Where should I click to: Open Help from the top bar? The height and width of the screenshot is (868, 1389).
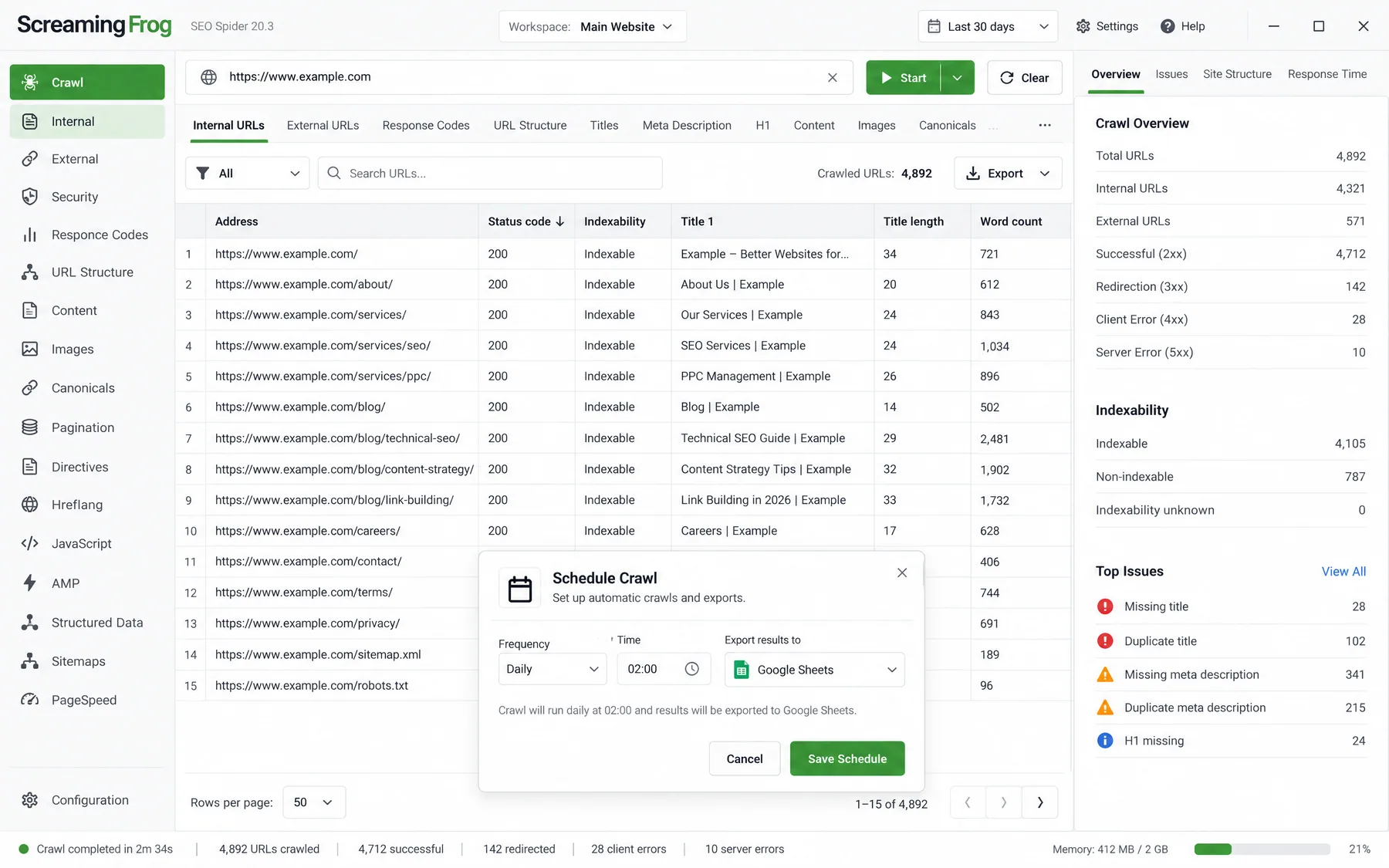[x=1182, y=26]
